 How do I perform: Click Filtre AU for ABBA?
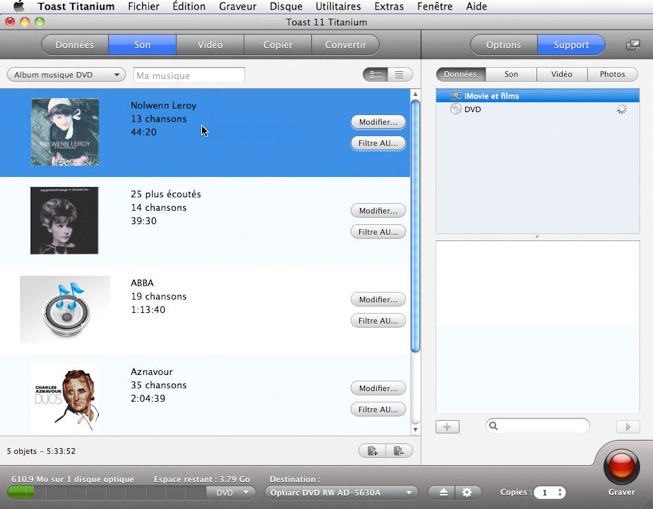click(378, 321)
